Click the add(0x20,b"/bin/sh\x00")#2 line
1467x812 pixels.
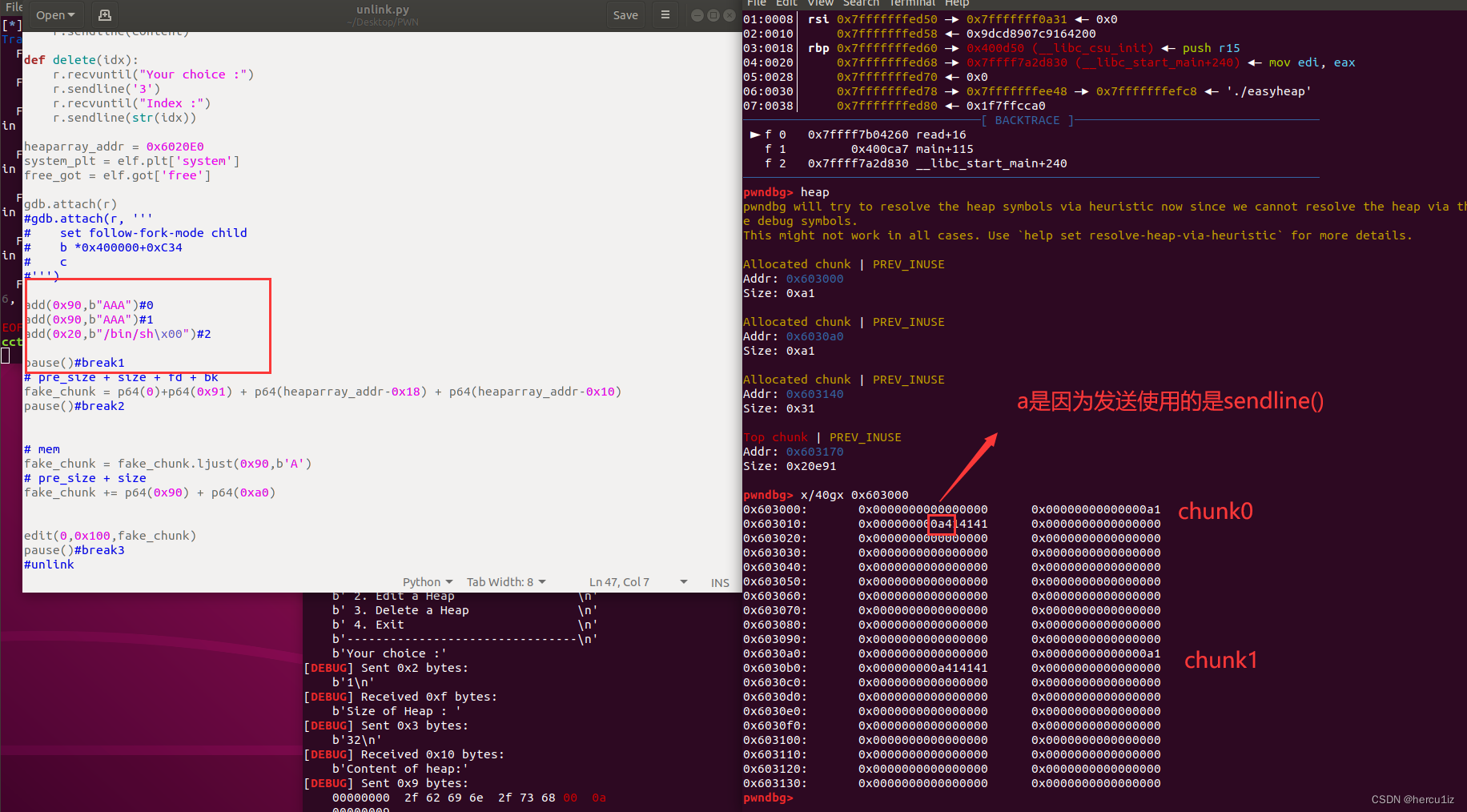pos(118,334)
